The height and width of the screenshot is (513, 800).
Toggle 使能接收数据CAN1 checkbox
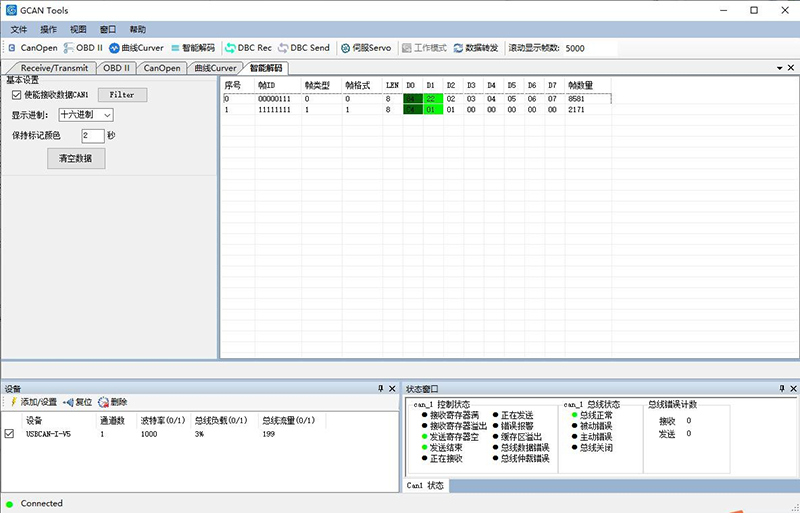pyautogui.click(x=16, y=95)
